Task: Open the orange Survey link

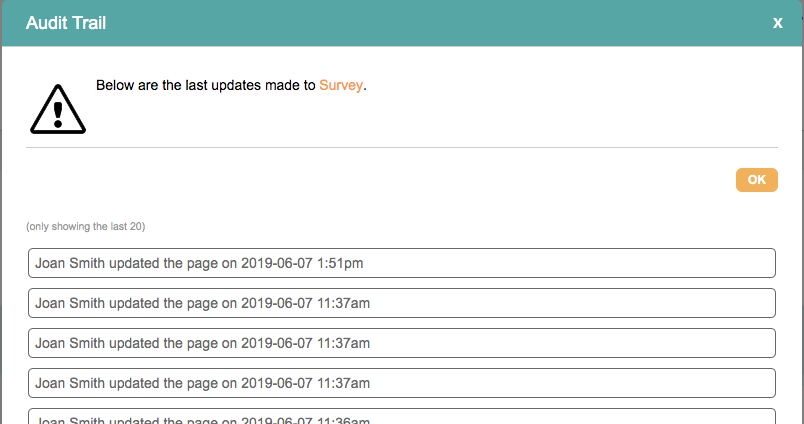Action: tap(341, 86)
